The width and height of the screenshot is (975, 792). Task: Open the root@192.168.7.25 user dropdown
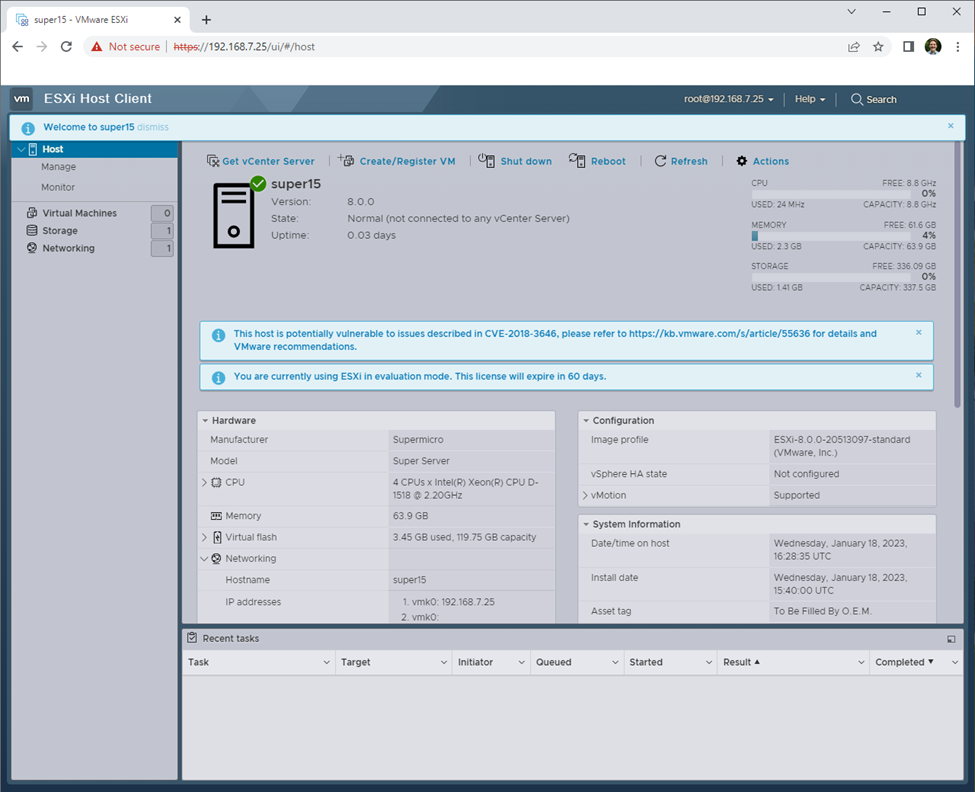coord(729,99)
